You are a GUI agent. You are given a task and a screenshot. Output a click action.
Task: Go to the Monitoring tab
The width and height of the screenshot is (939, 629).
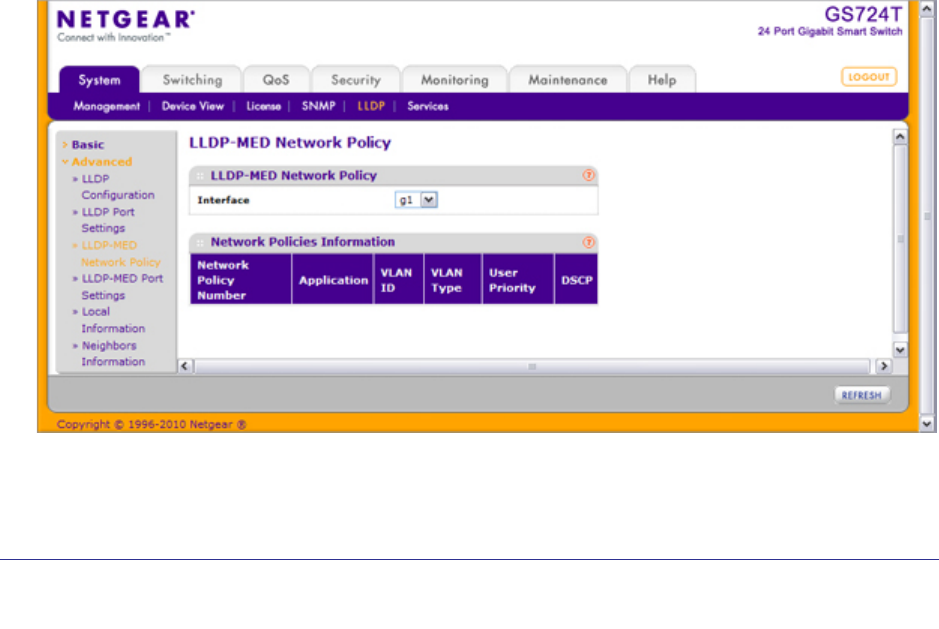pyautogui.click(x=455, y=80)
